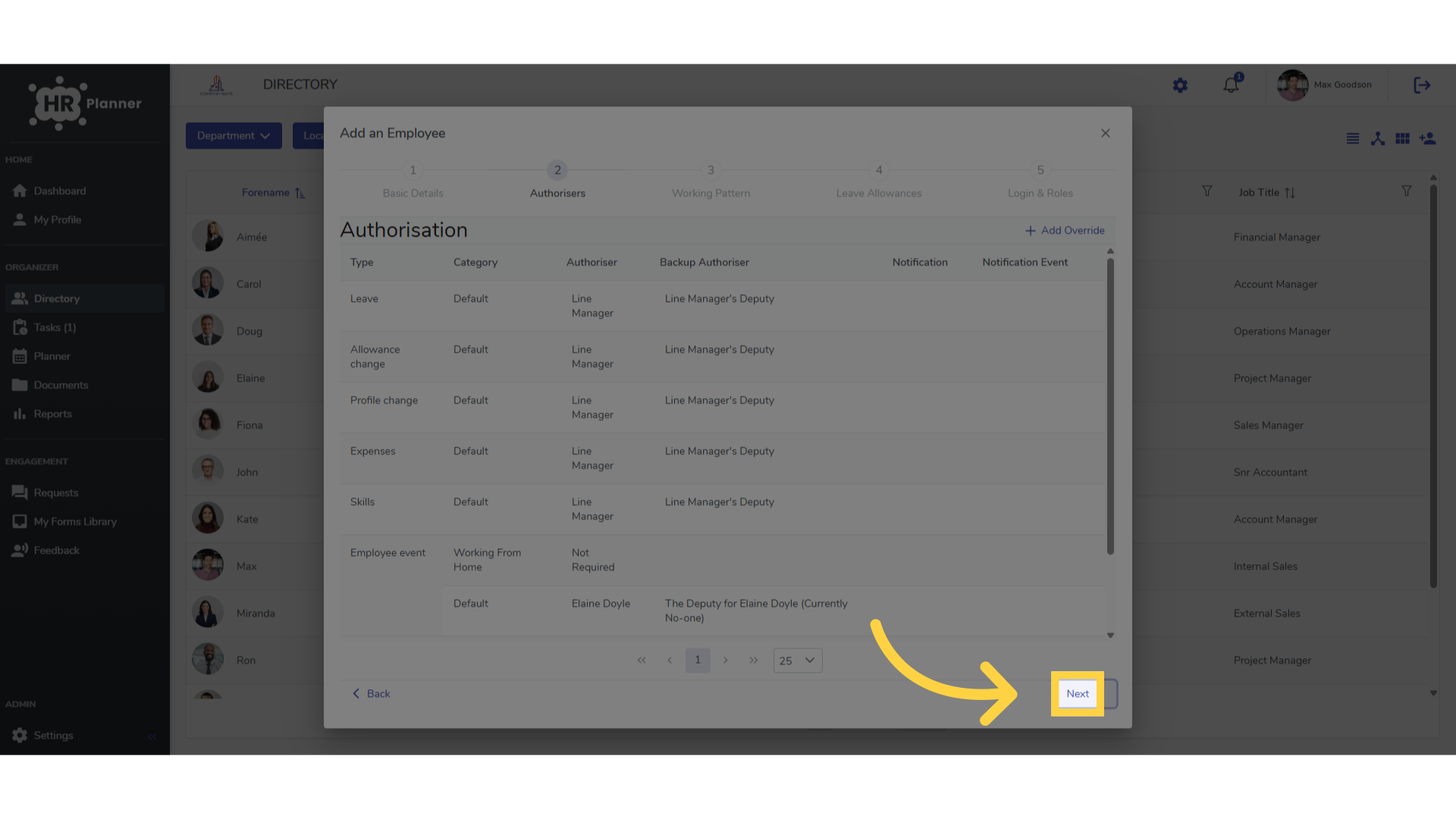The height and width of the screenshot is (819, 1456).
Task: Sort by Job Title column arrows
Action: click(x=1290, y=193)
